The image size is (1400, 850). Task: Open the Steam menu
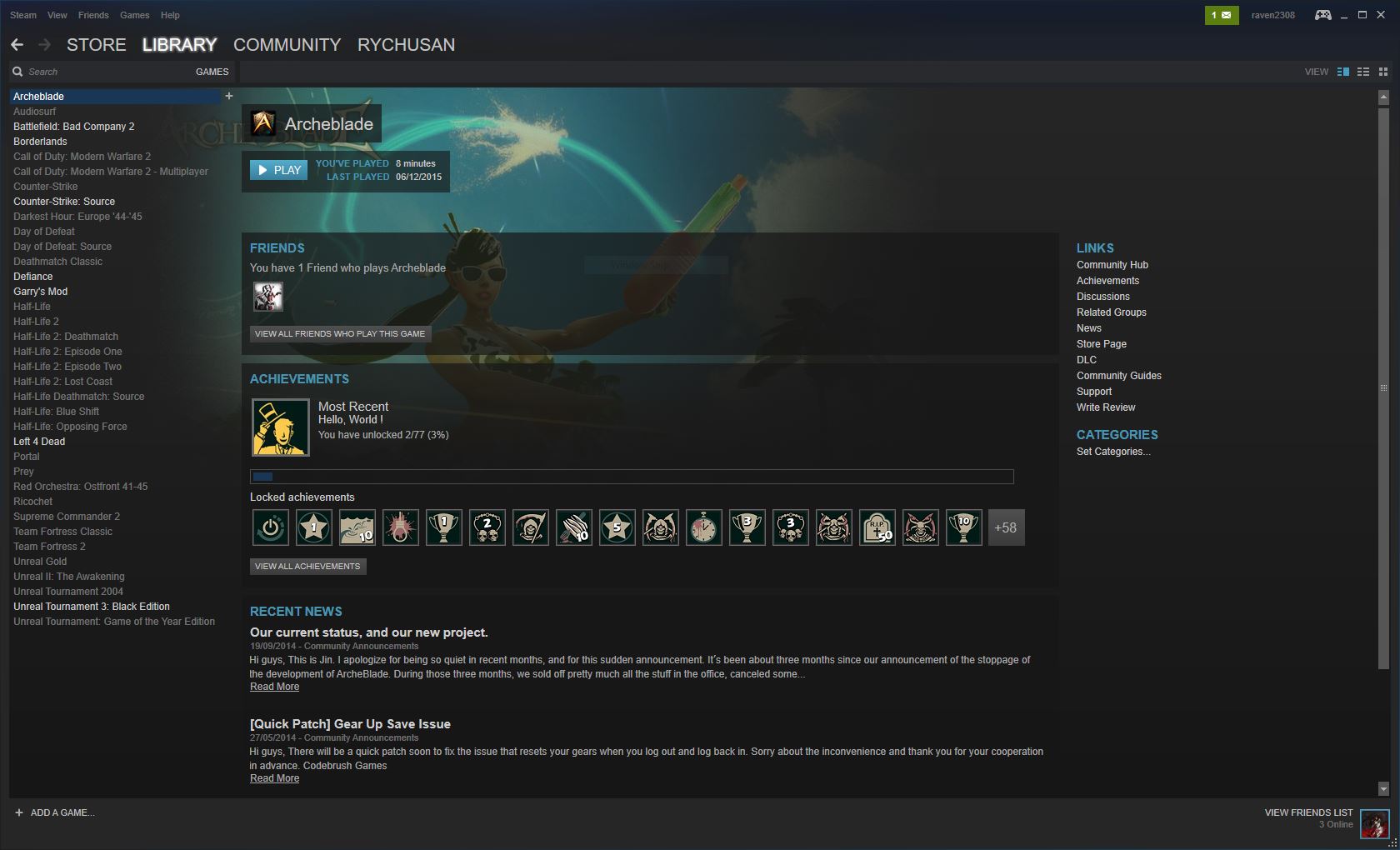coord(23,15)
